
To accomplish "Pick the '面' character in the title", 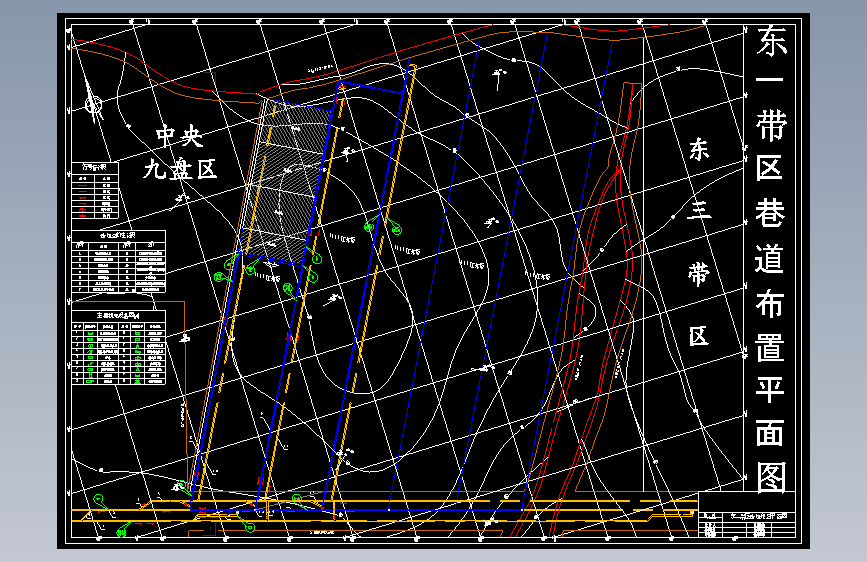I will (770, 433).
